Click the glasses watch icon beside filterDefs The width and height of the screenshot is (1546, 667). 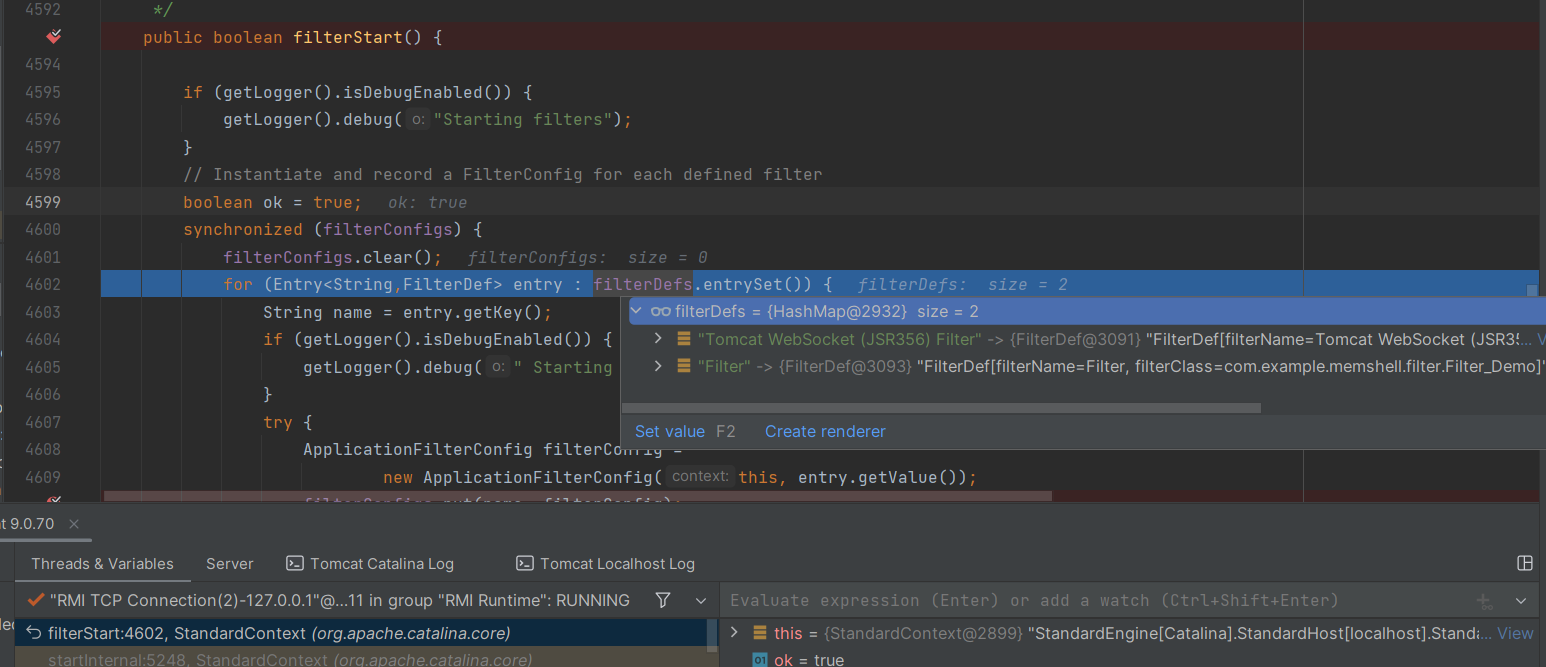tap(660, 311)
